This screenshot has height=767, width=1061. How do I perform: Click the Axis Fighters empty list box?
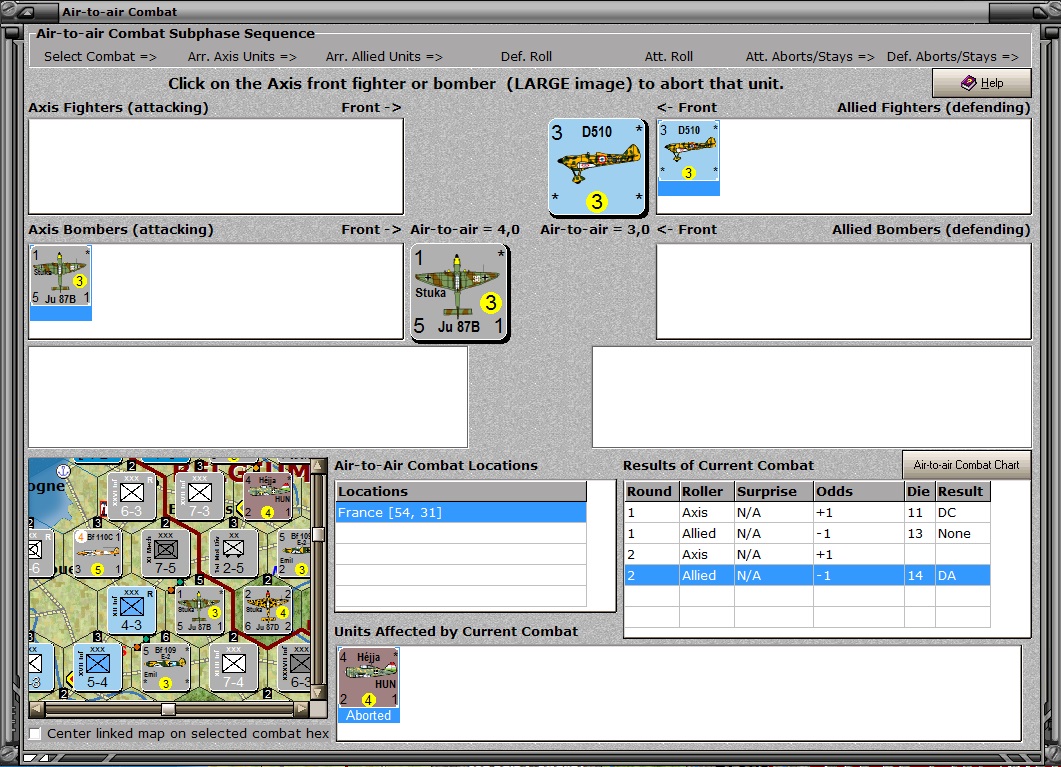pos(216,166)
